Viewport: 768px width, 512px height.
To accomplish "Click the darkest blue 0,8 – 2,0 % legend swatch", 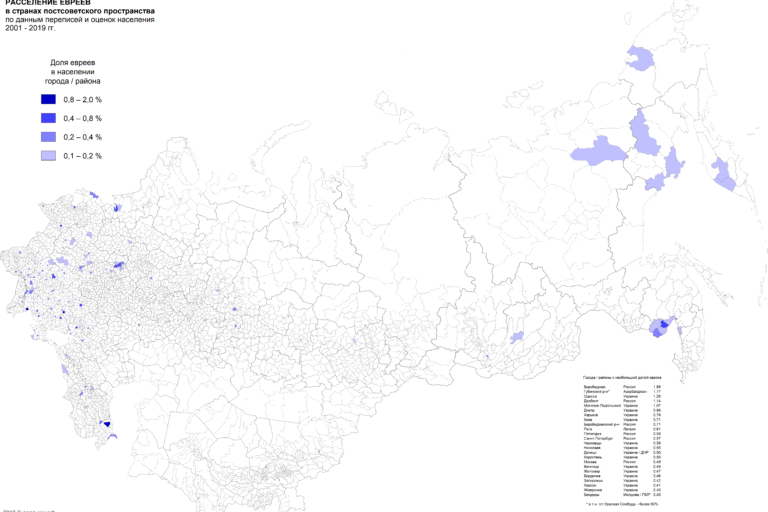I will click(48, 100).
